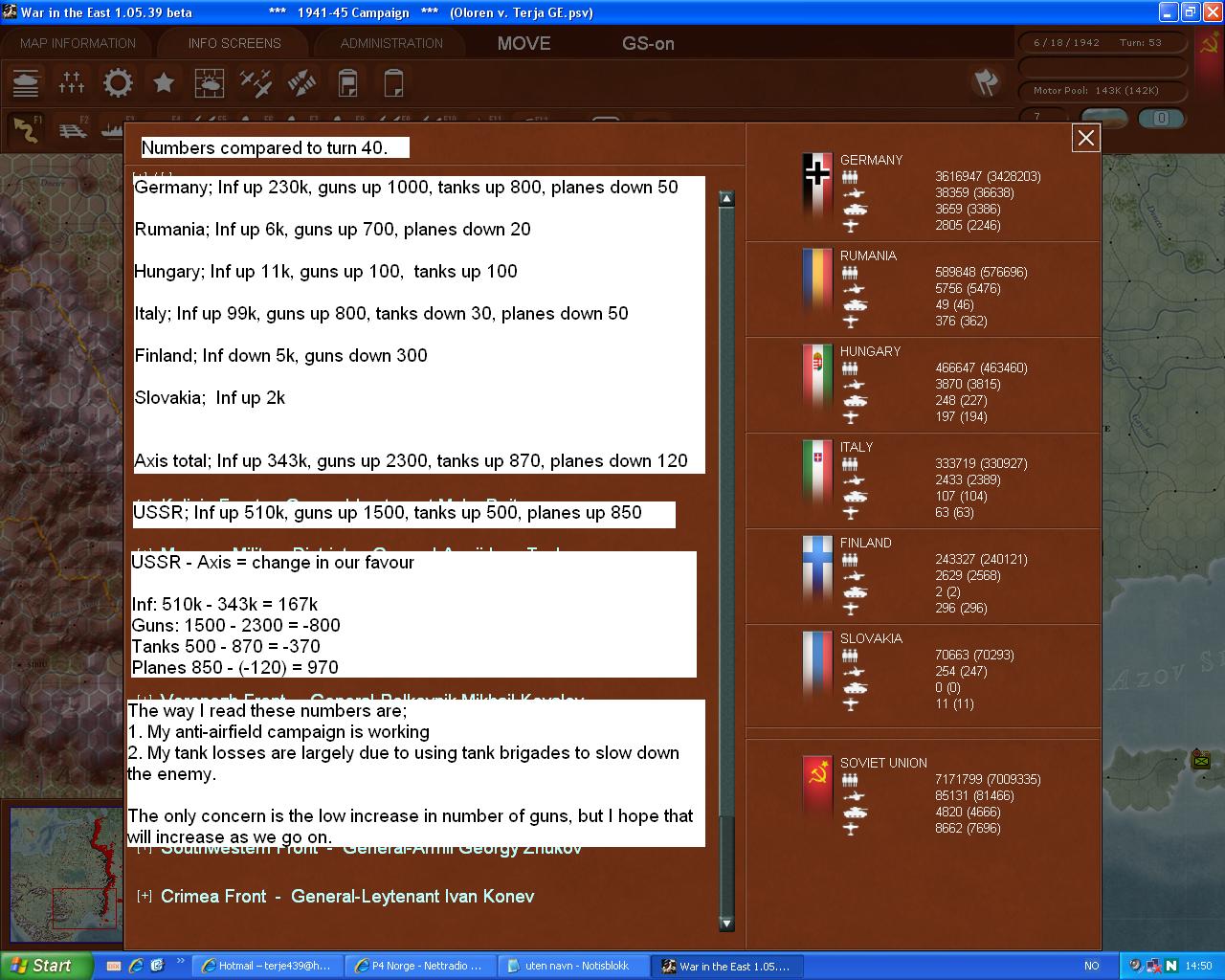The width and height of the screenshot is (1225, 980).
Task: Click the green unit counter on the map
Action: point(1201,760)
